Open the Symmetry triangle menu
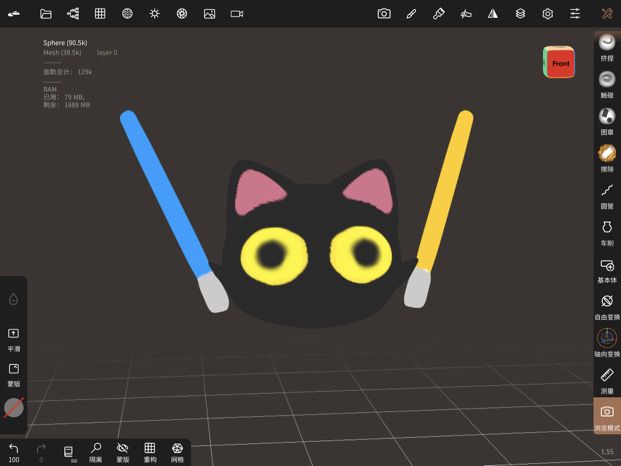Screen dimensions: 621x466 tap(493, 14)
